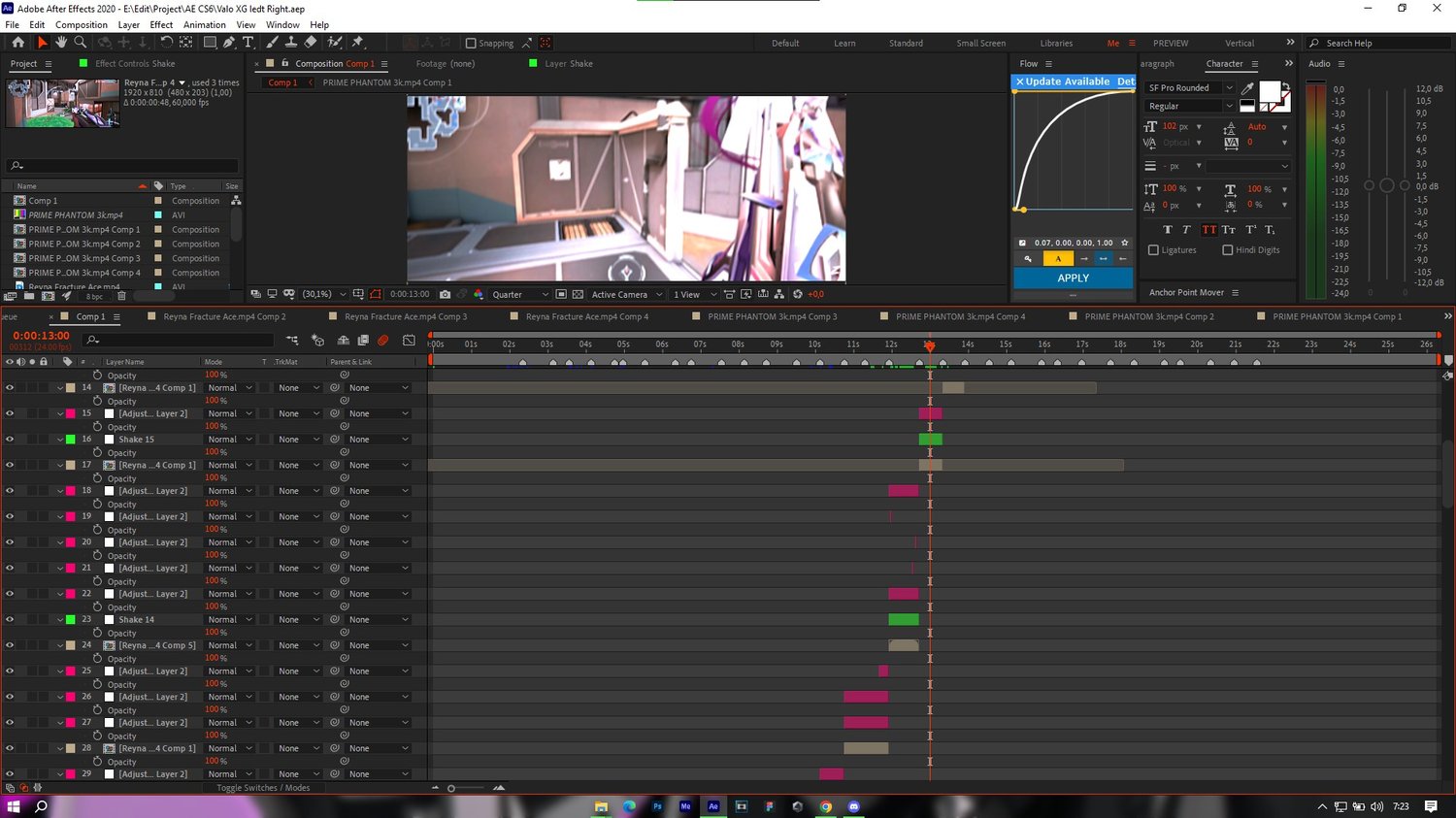Open the Quarter resolution dropdown
Image resolution: width=1456 pixels, height=818 pixels.
pos(519,294)
